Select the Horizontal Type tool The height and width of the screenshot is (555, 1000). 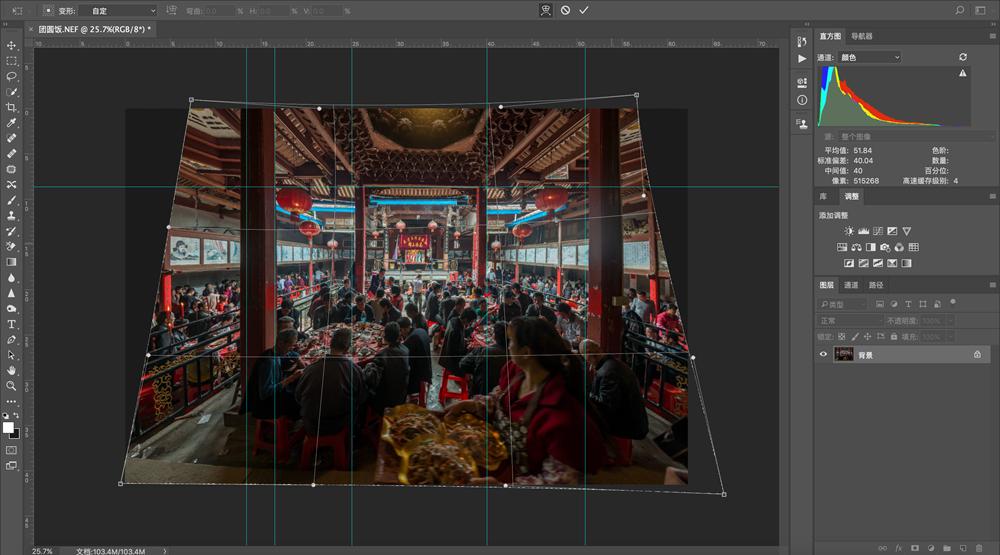[11, 324]
